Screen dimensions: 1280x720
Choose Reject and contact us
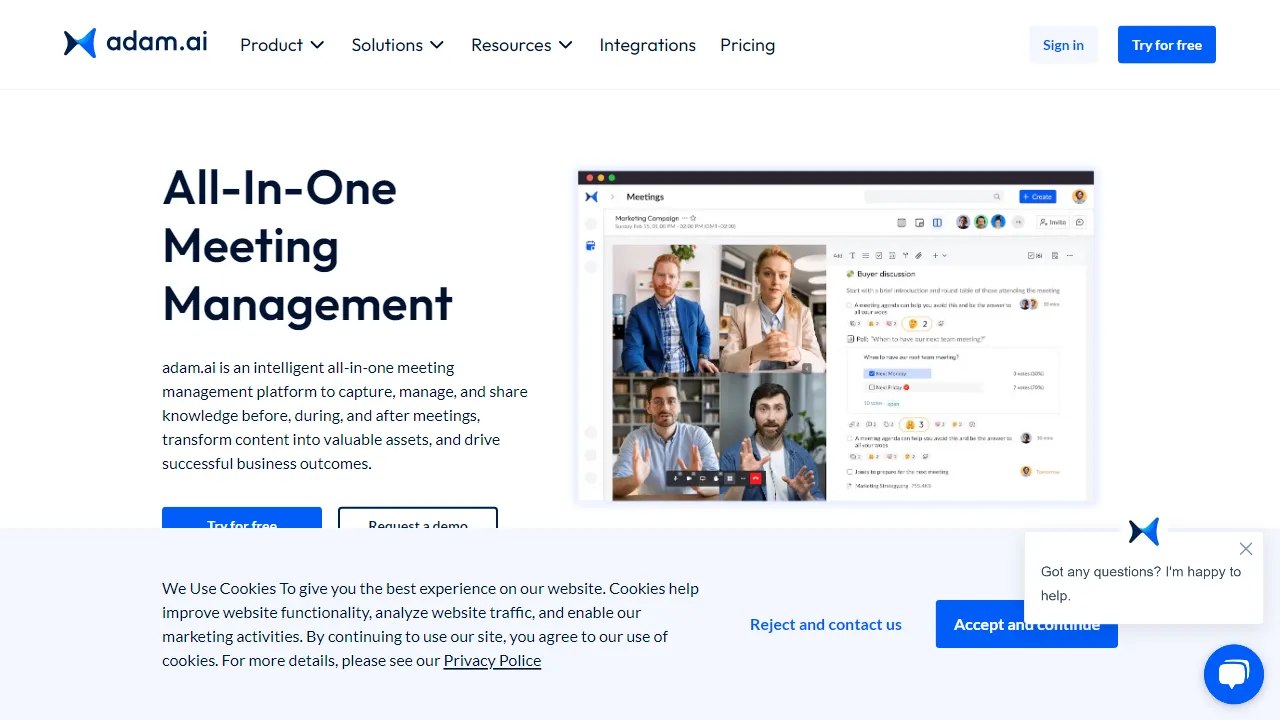(826, 624)
